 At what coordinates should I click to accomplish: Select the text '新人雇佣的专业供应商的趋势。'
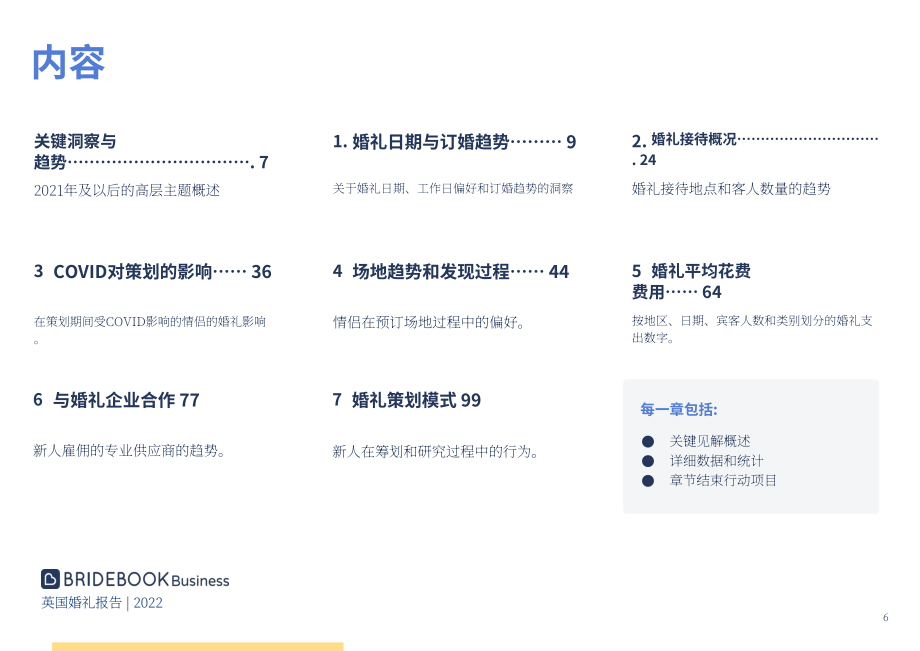pyautogui.click(x=129, y=450)
